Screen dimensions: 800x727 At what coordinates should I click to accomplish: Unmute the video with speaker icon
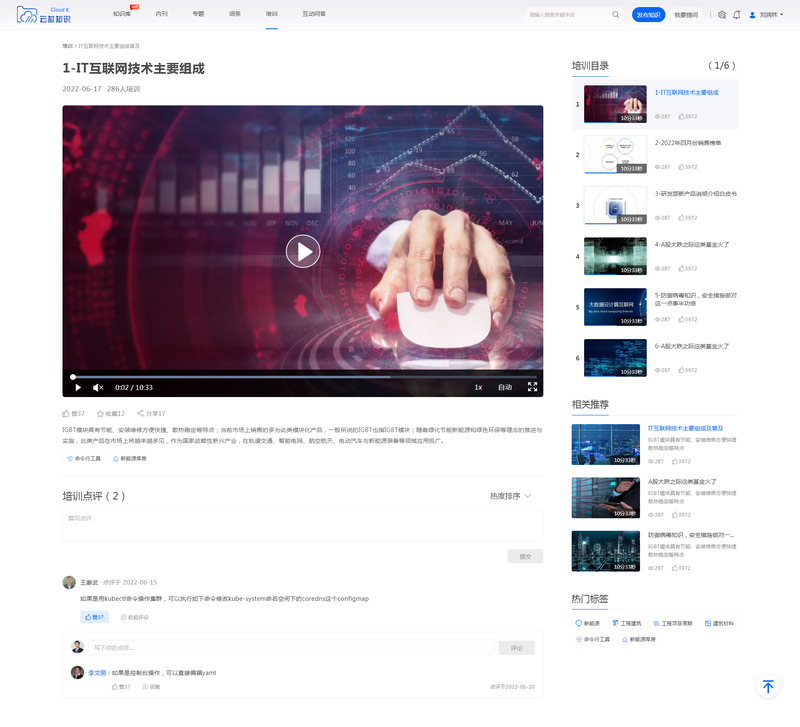pos(98,387)
